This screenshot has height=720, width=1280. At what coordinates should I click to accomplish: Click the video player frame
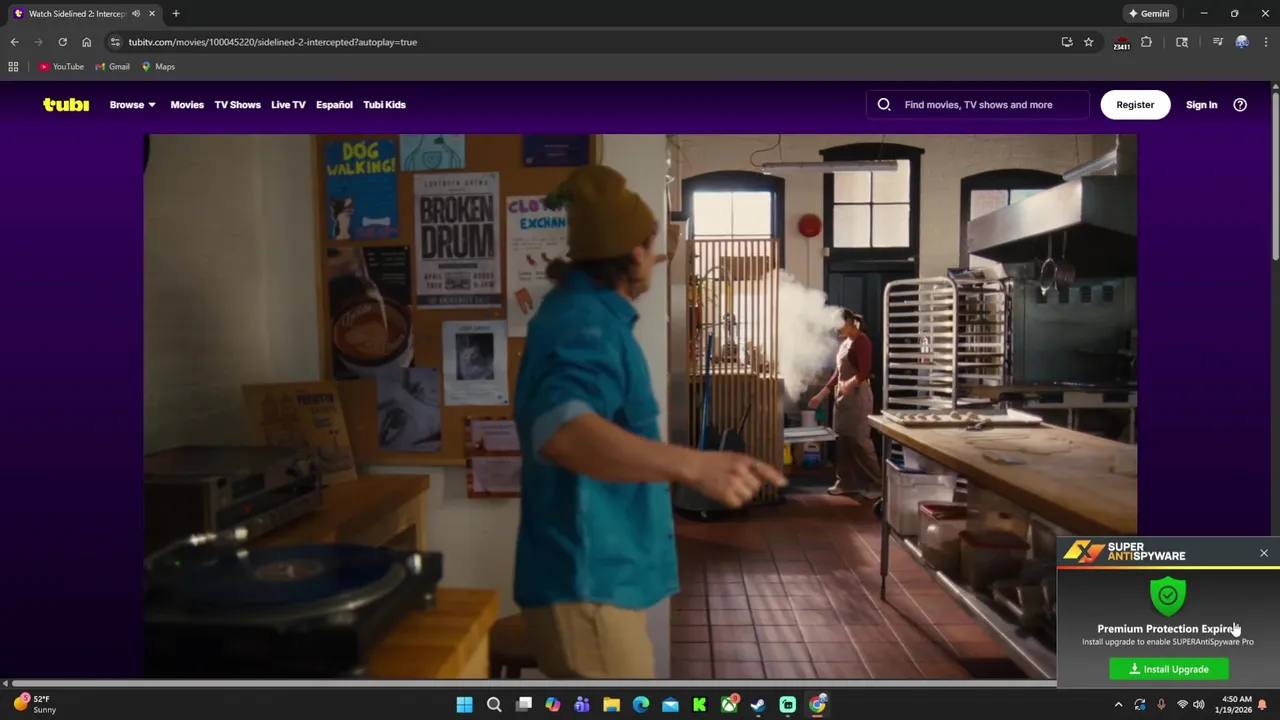pyautogui.click(x=640, y=406)
